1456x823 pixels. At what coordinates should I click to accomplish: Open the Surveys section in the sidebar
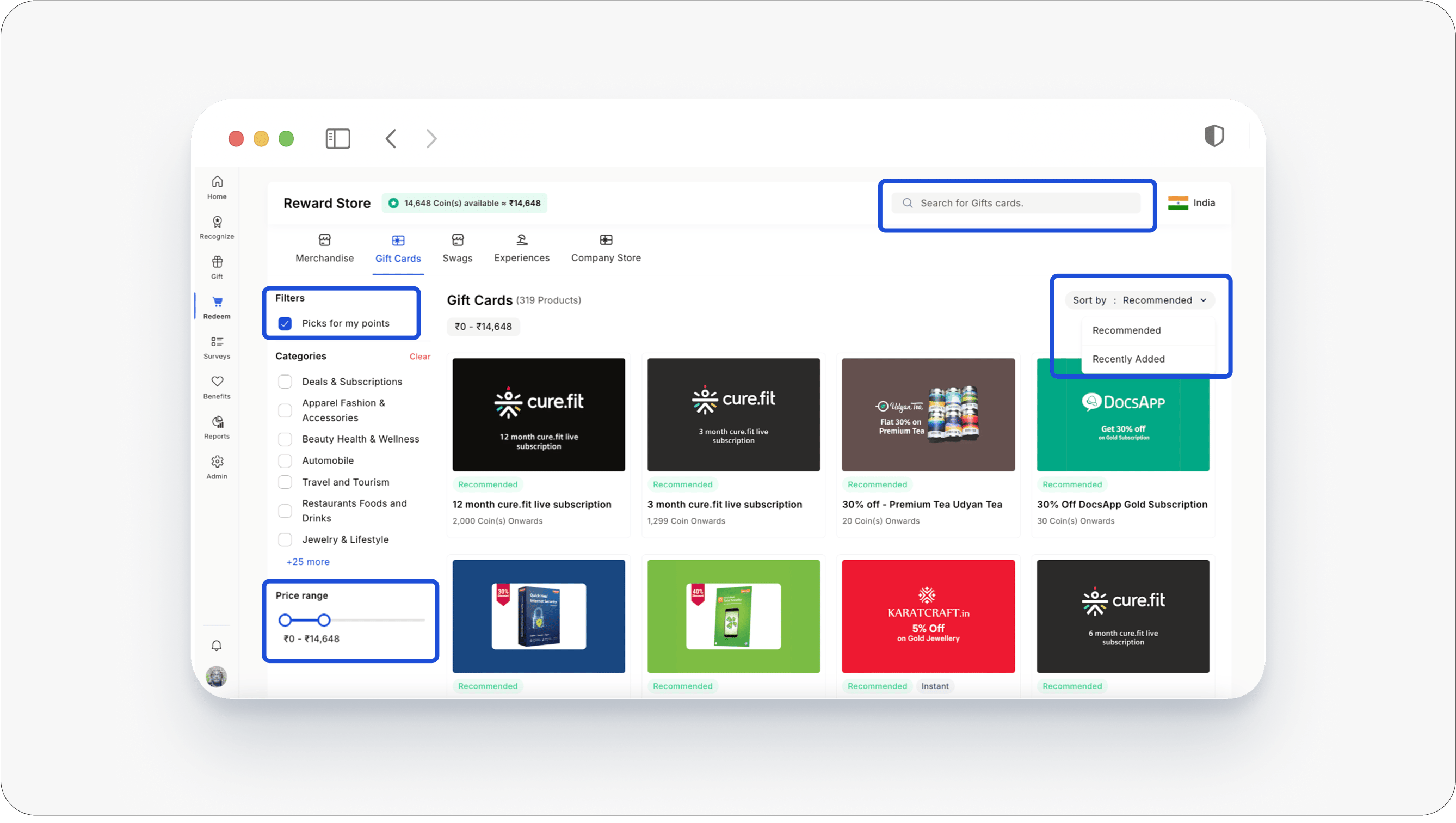tap(217, 347)
